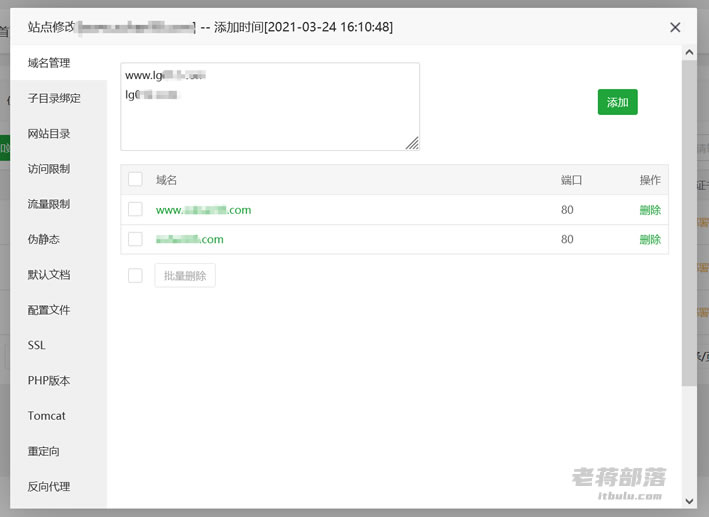Open the SSL configuration tab
The width and height of the screenshot is (709, 517).
pos(37,345)
